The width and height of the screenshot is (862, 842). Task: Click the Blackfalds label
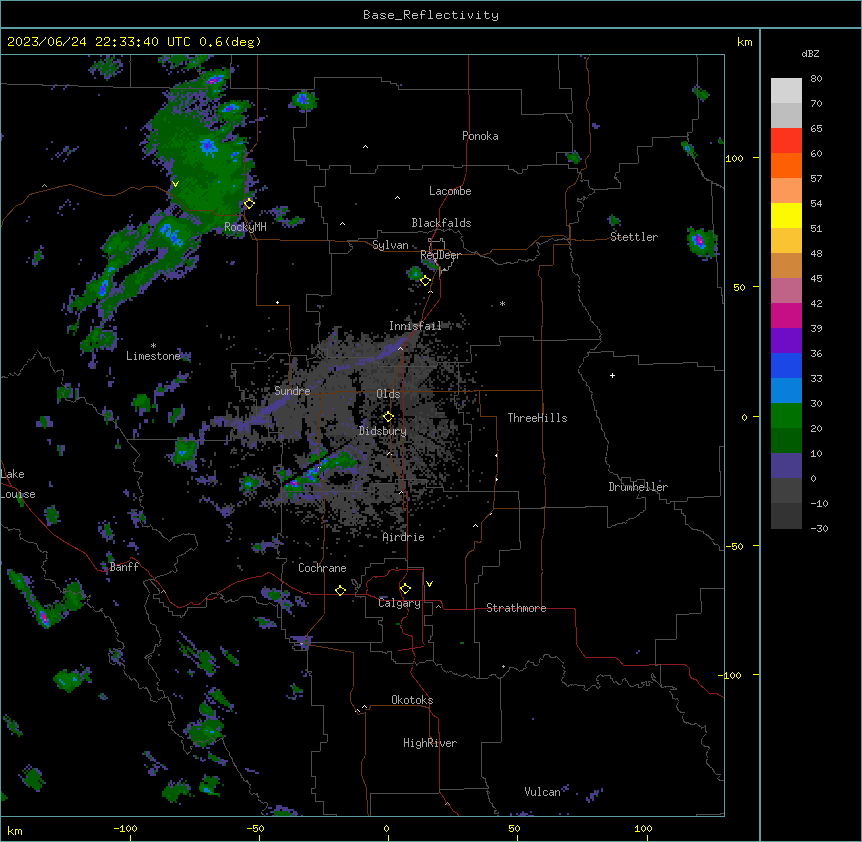441,223
